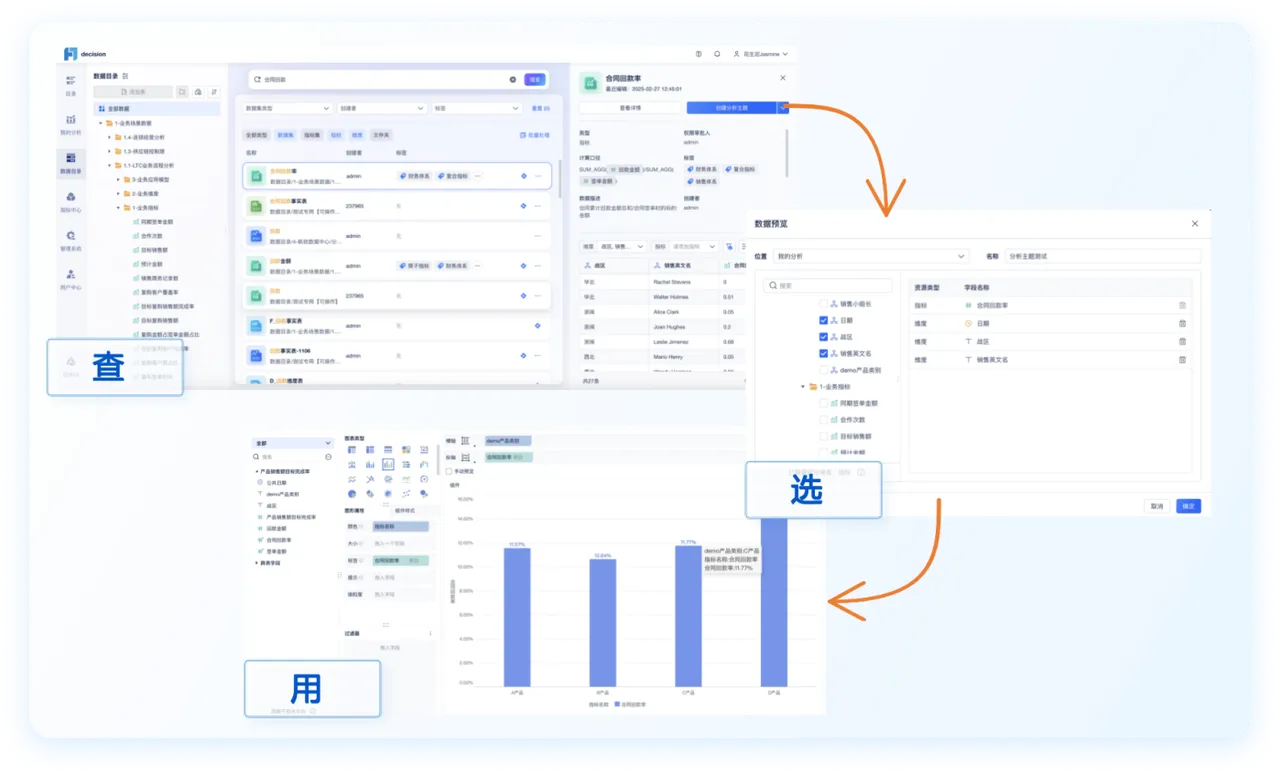Click the new folder icon beside 添加表

pyautogui.click(x=182, y=92)
